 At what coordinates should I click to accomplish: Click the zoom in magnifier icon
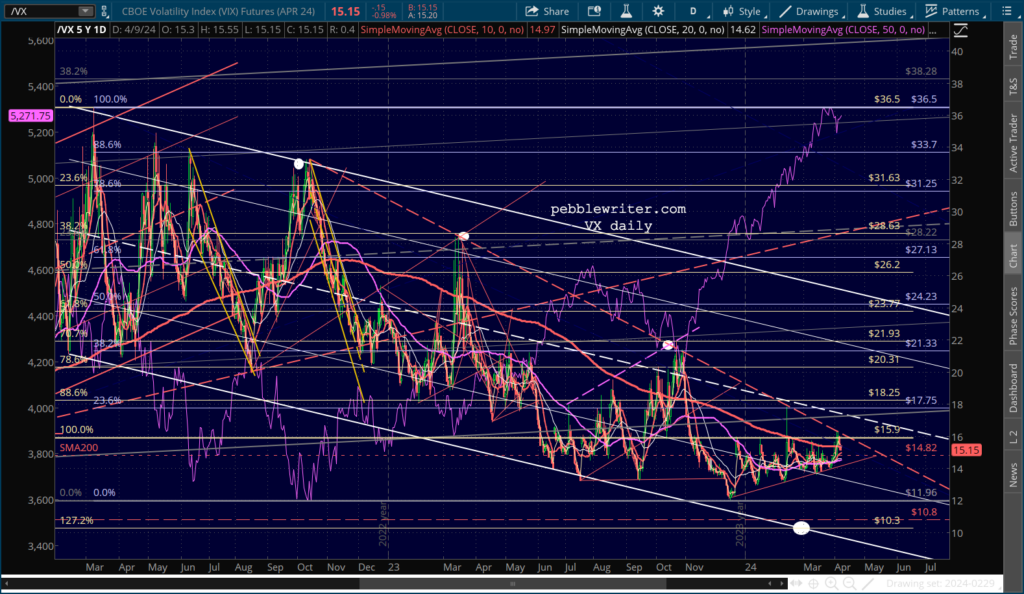pos(831,584)
